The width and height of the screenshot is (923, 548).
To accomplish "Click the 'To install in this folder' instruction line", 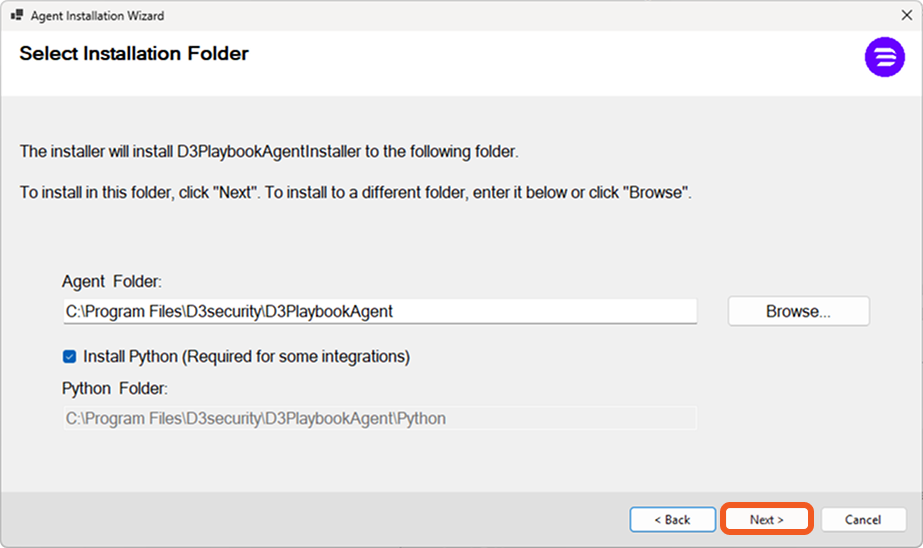I will point(355,192).
